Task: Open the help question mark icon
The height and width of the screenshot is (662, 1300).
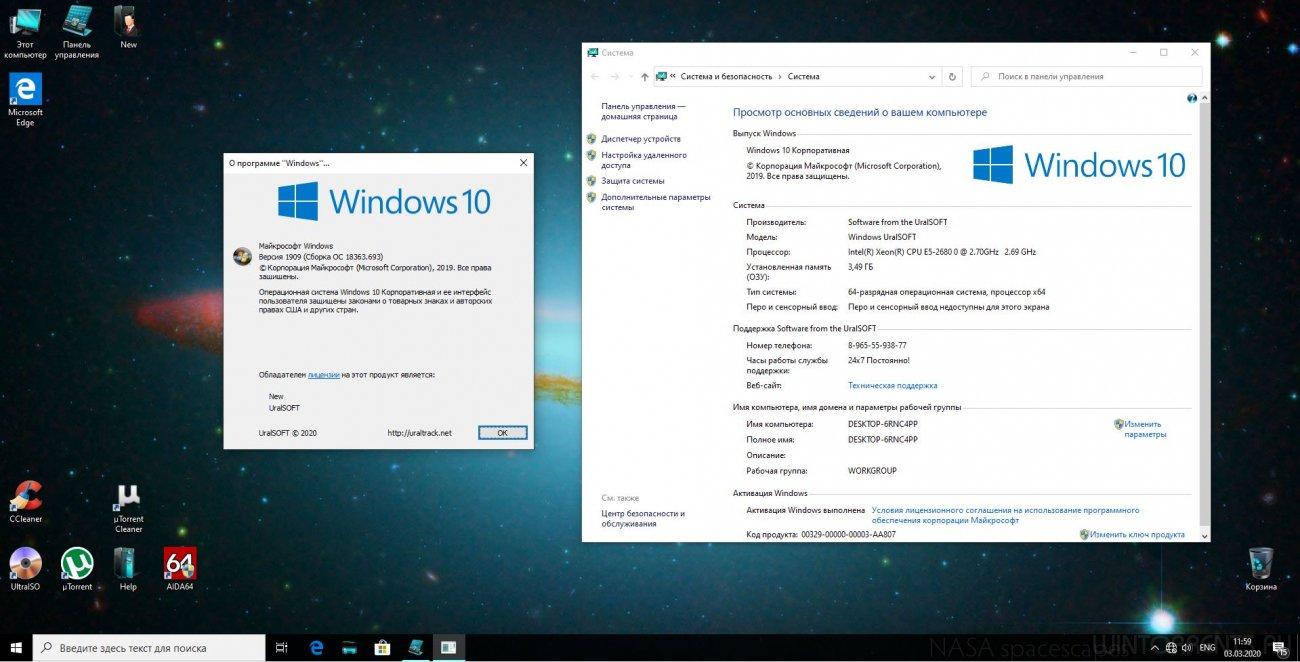Action: tap(1192, 98)
